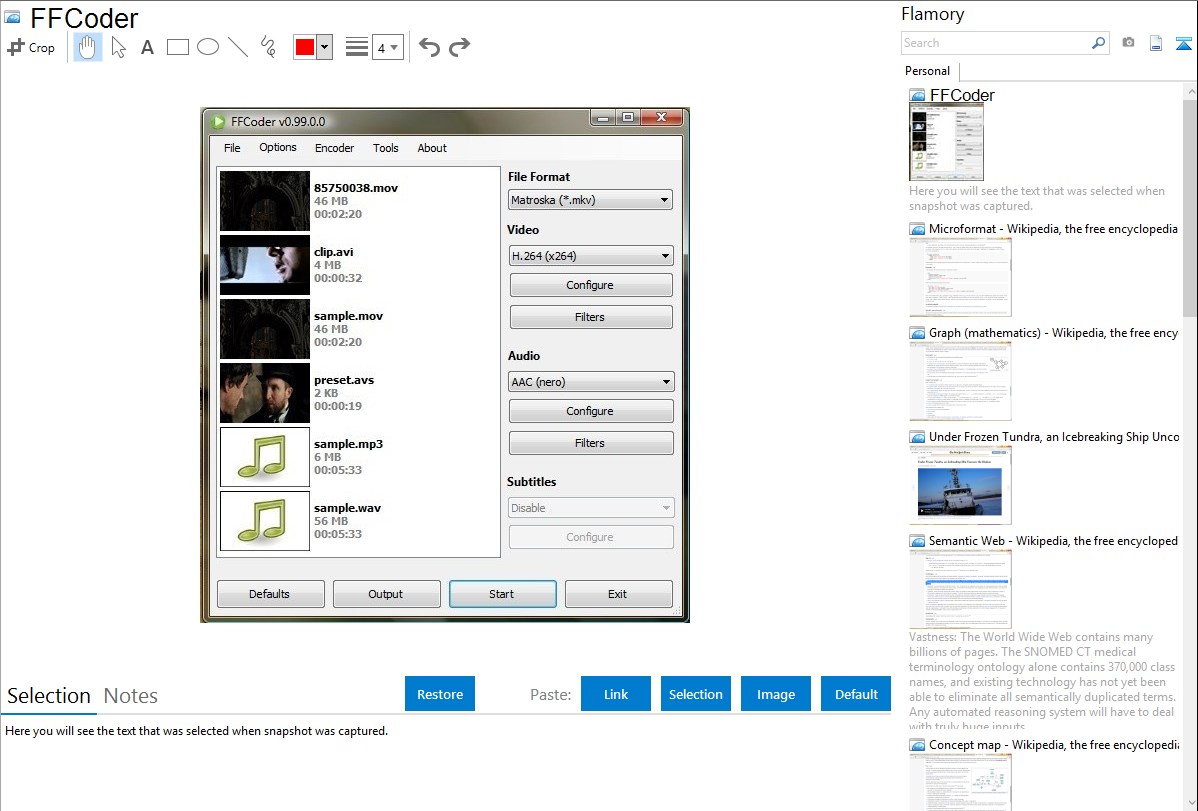The image size is (1198, 811).
Task: Click the Output button
Action: click(387, 594)
